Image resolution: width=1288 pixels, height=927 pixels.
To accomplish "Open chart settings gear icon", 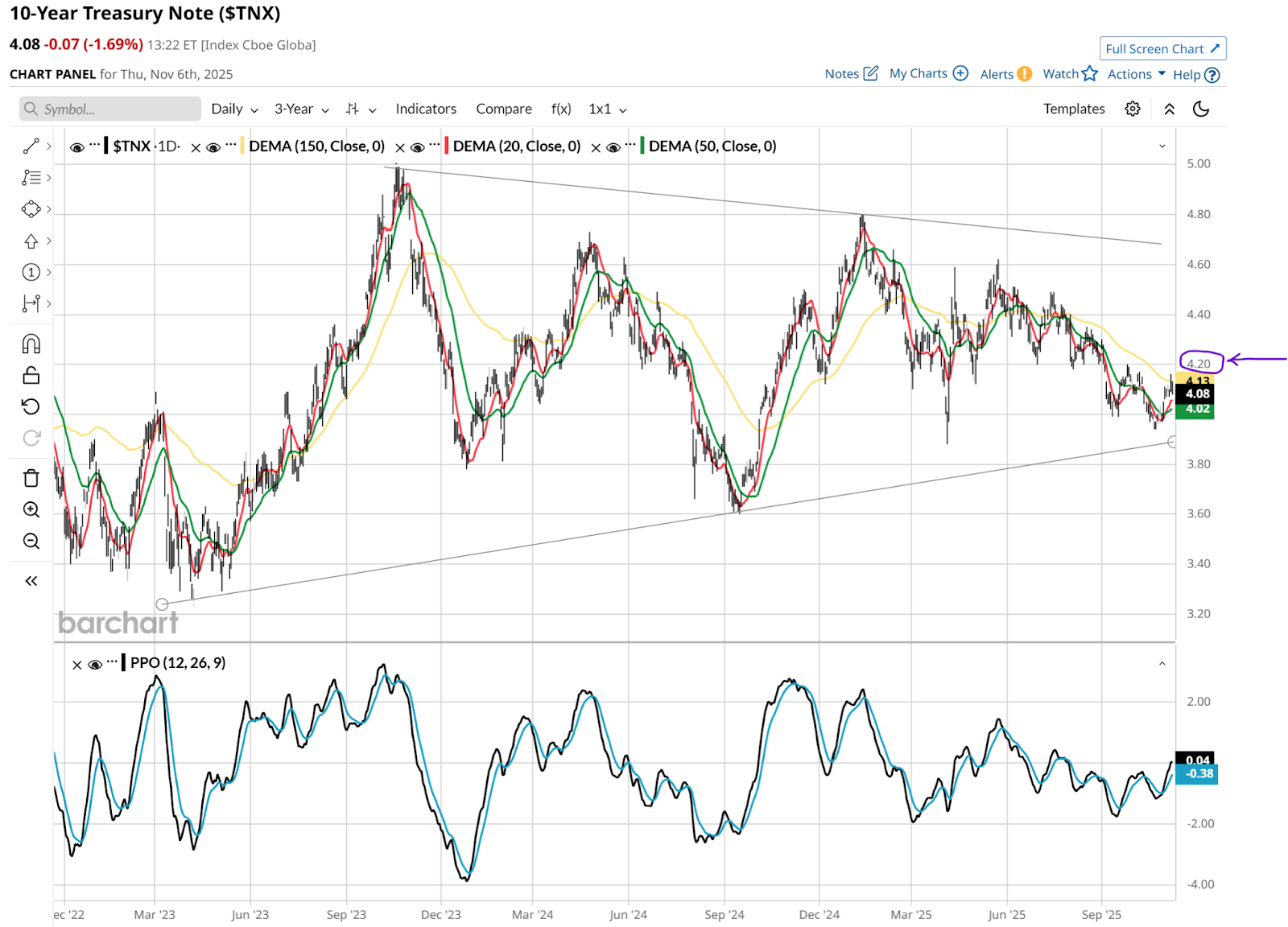I will pyautogui.click(x=1132, y=109).
